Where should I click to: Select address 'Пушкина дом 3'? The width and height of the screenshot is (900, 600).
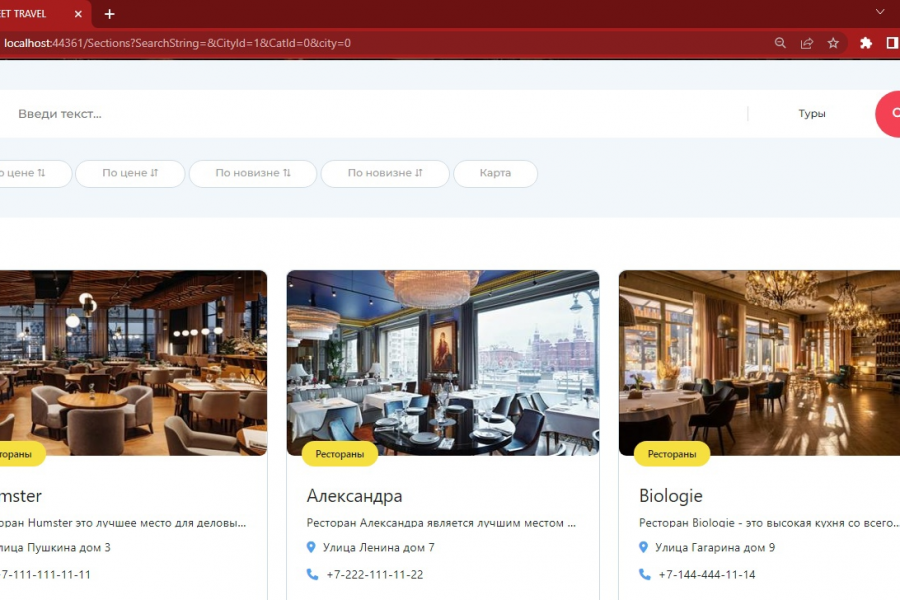coord(68,548)
